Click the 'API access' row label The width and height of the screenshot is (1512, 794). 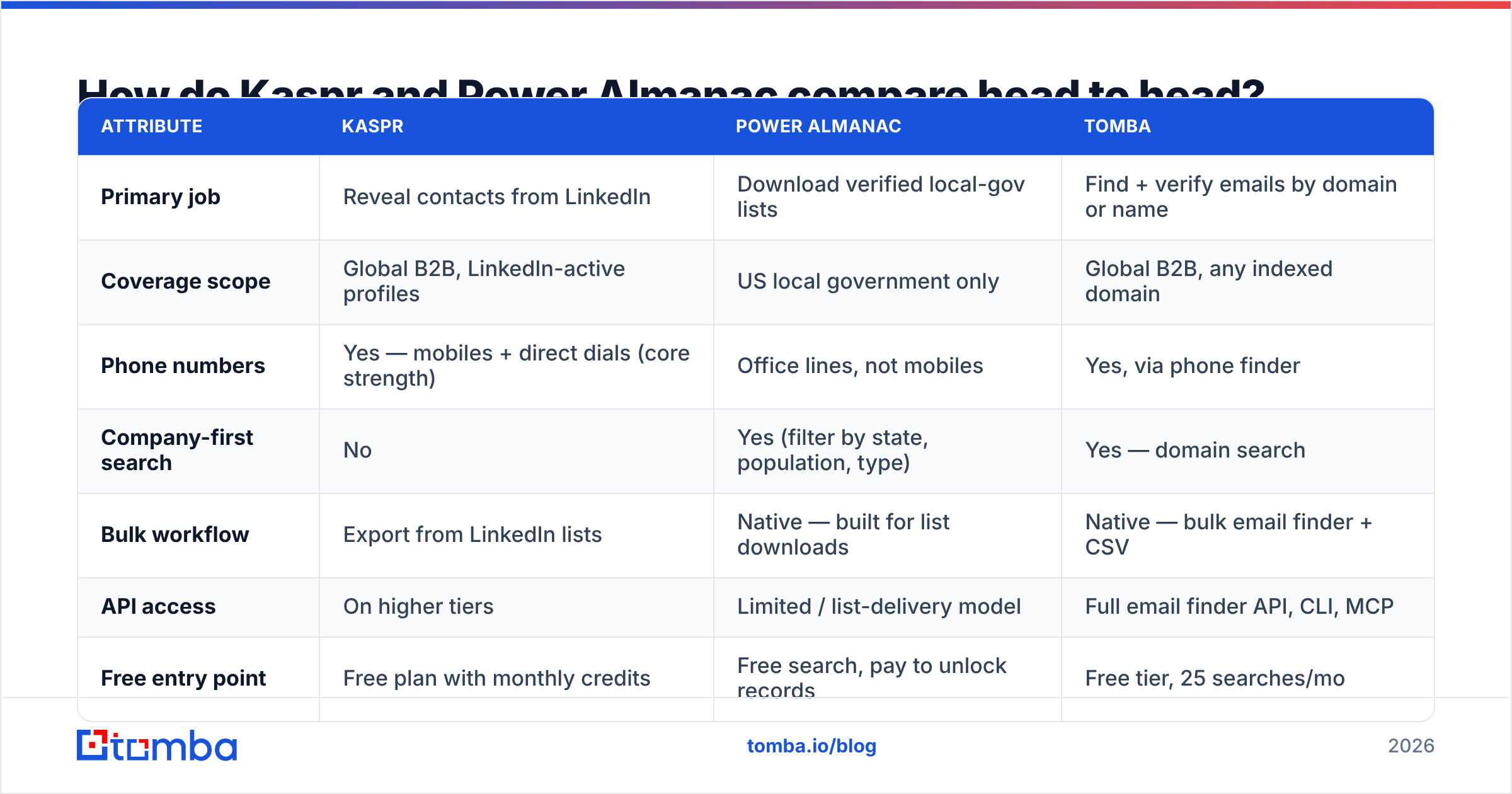click(159, 607)
